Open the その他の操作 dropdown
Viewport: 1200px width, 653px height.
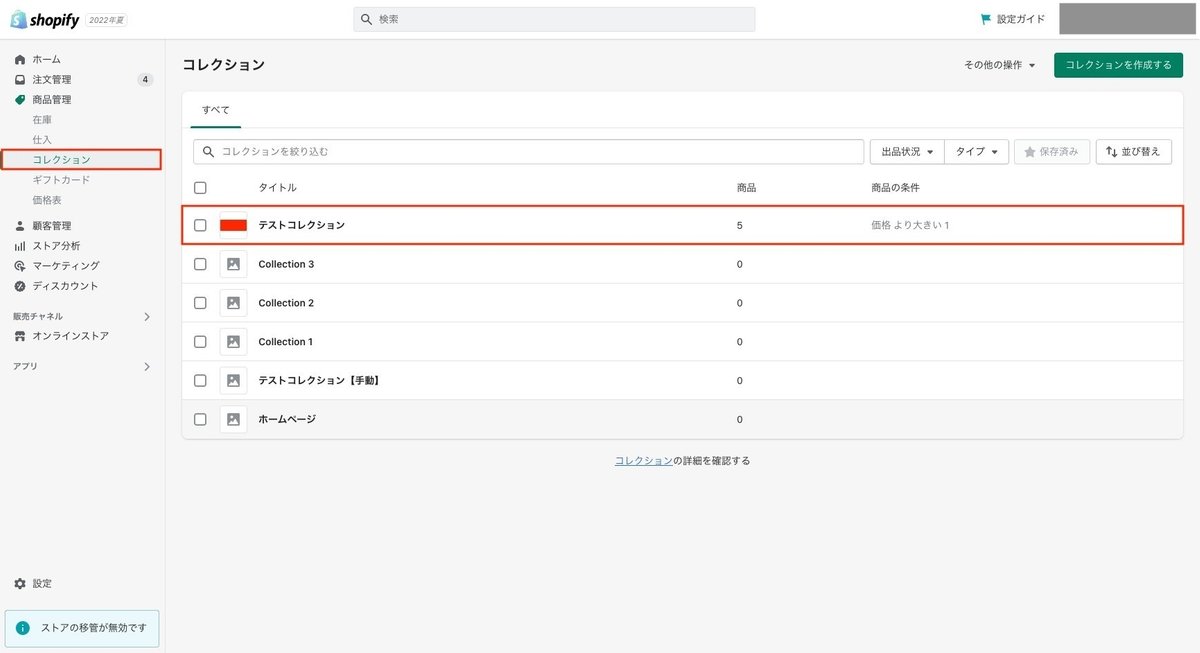[999, 65]
